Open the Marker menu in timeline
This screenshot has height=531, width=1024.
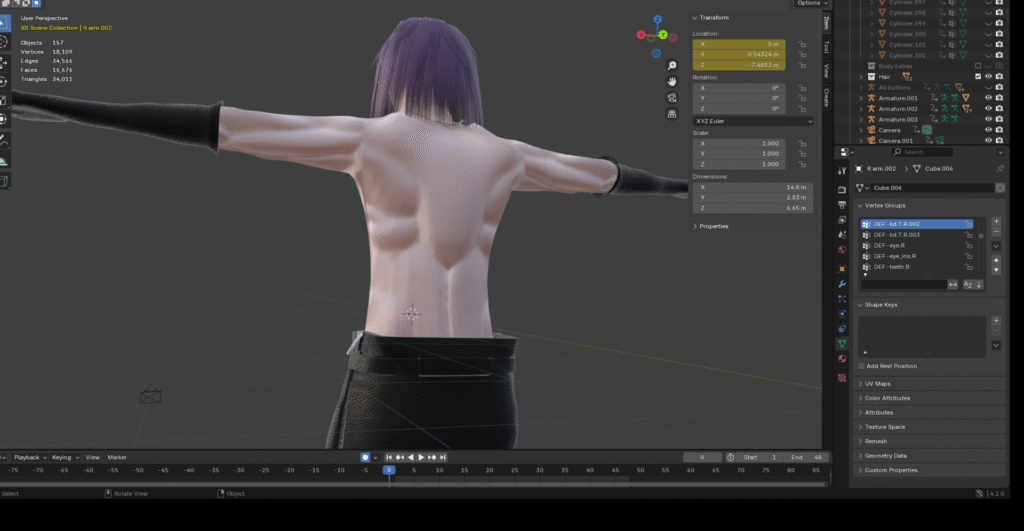(x=117, y=457)
